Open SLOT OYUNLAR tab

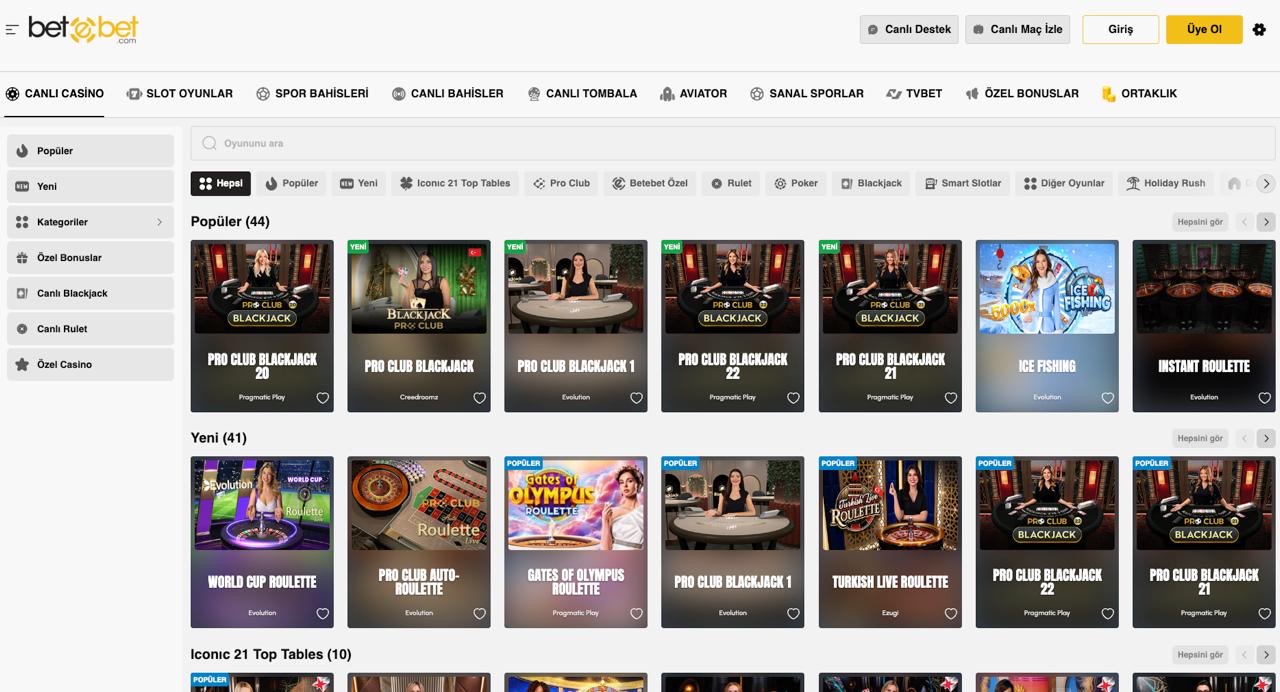(180, 94)
